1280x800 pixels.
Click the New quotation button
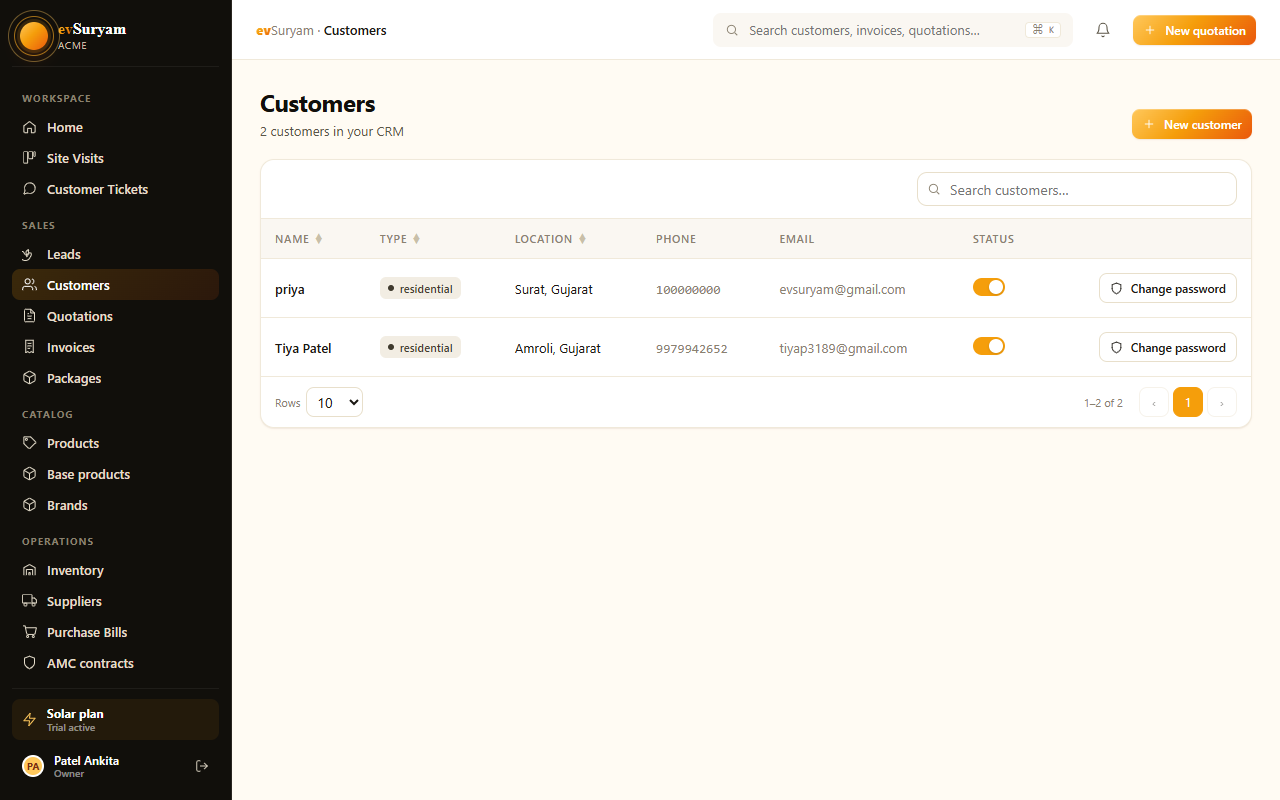pyautogui.click(x=1194, y=30)
